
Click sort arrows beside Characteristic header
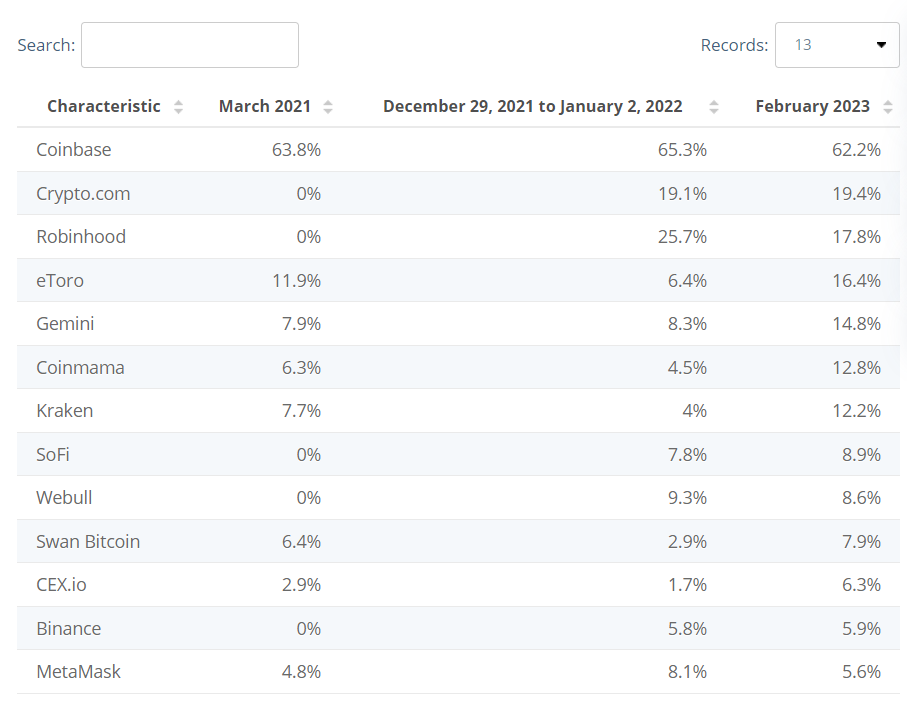coord(178,107)
